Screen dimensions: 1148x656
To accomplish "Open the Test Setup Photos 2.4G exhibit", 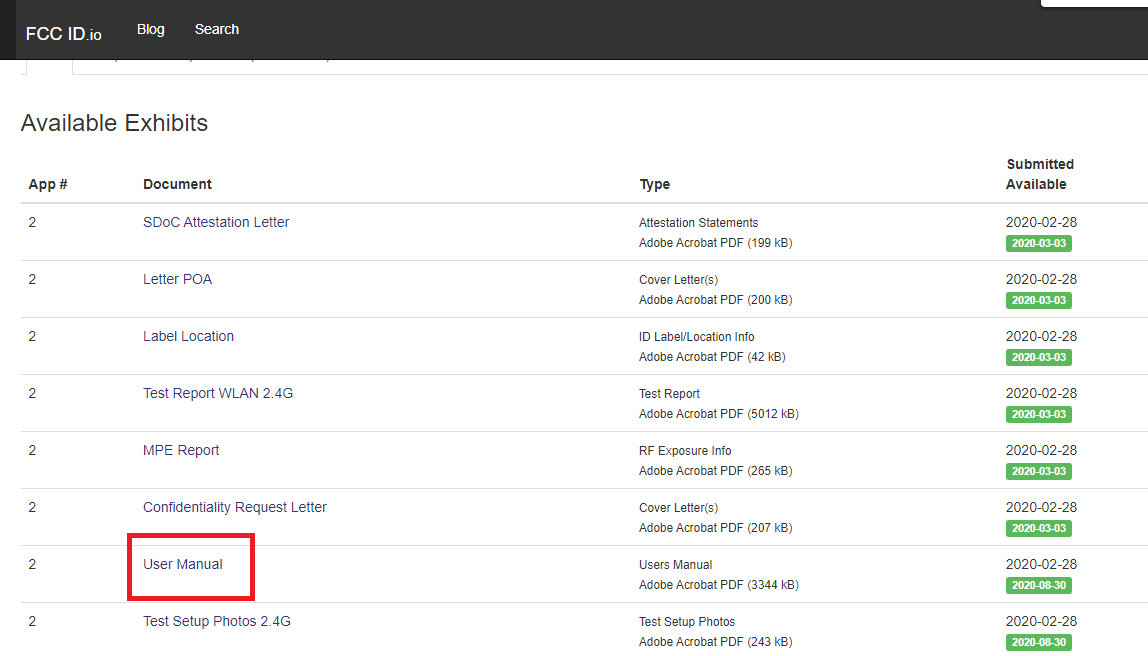I will click(x=217, y=621).
